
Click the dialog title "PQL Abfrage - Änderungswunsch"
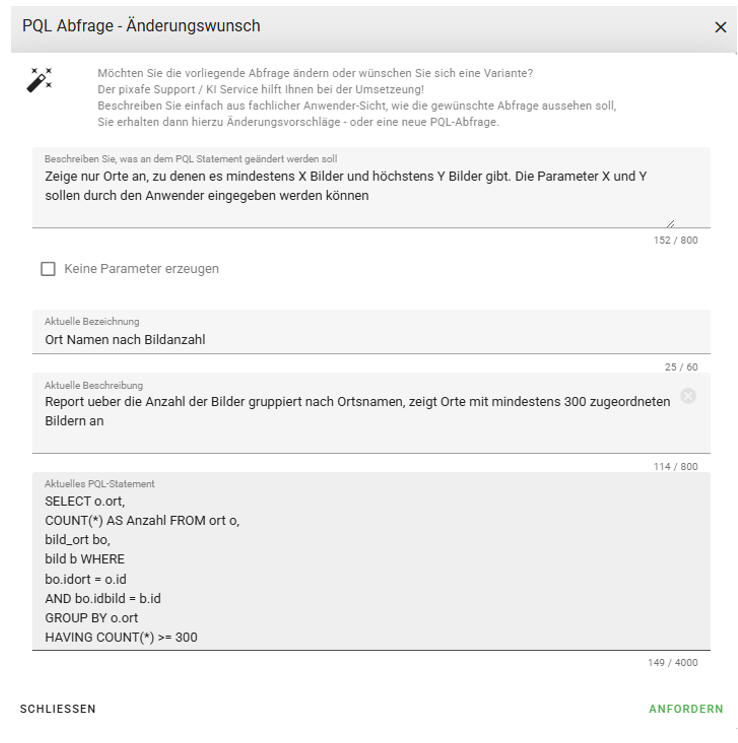click(x=141, y=26)
